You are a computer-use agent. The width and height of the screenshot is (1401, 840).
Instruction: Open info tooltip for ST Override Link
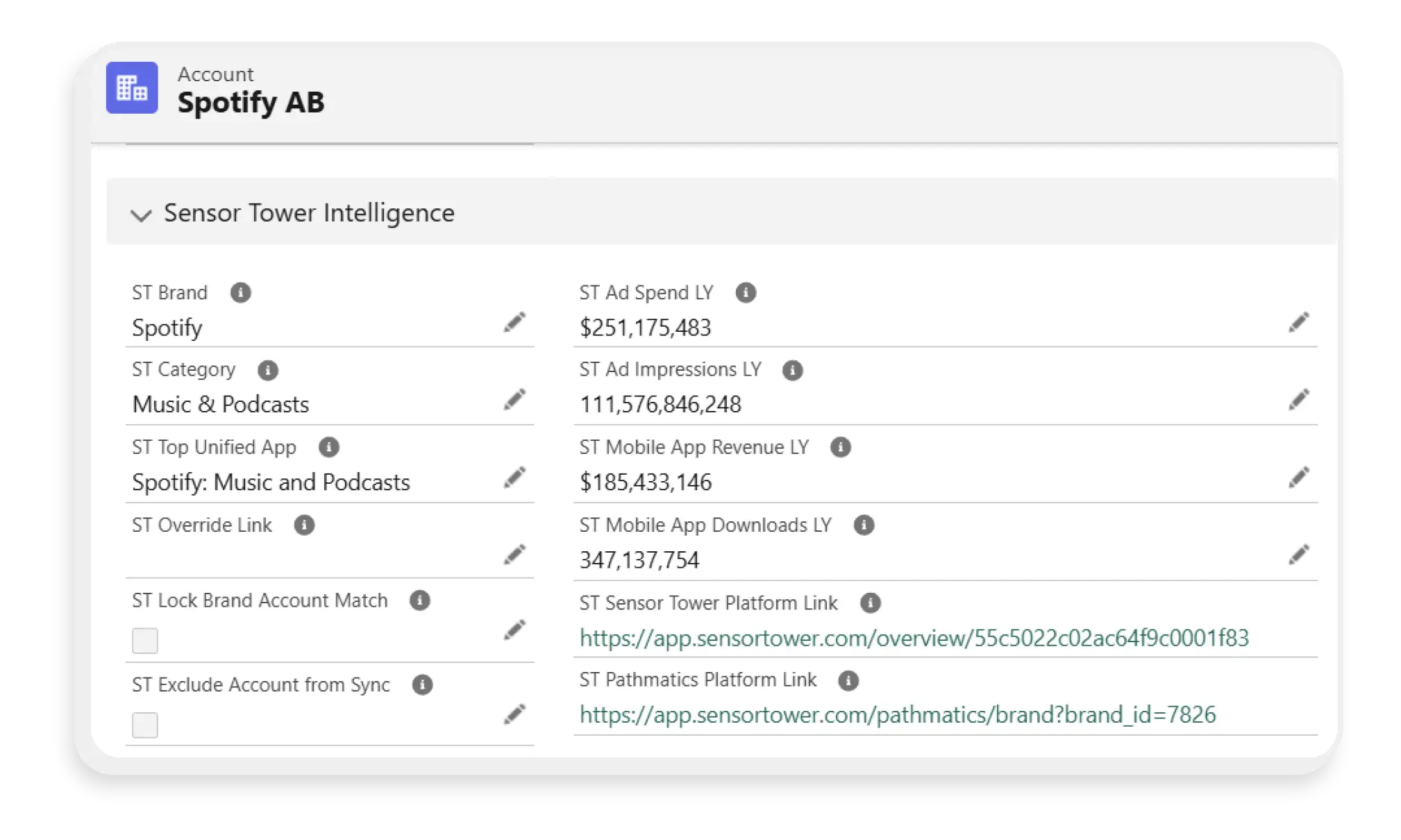304,525
